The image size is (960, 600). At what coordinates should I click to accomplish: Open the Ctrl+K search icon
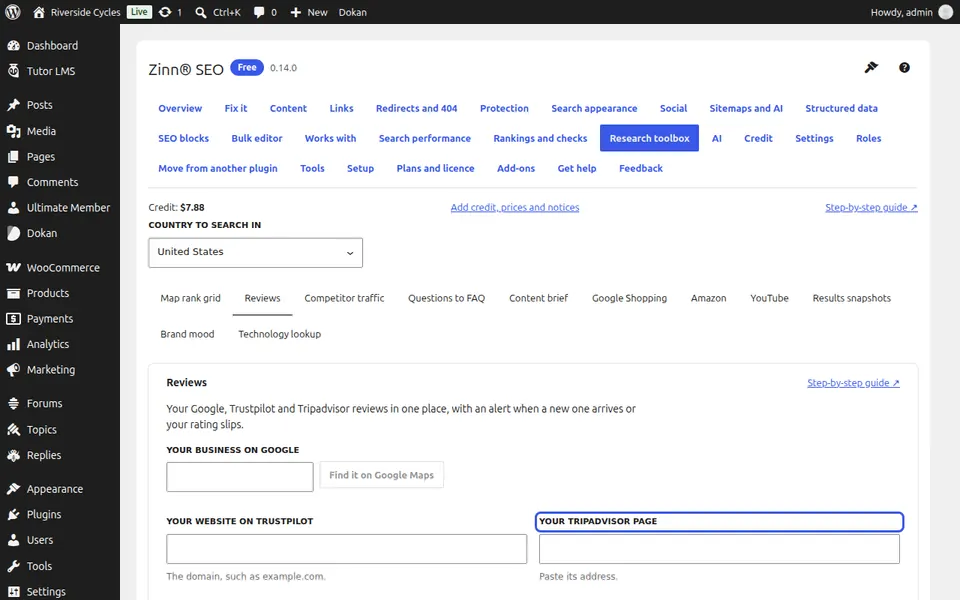point(200,12)
